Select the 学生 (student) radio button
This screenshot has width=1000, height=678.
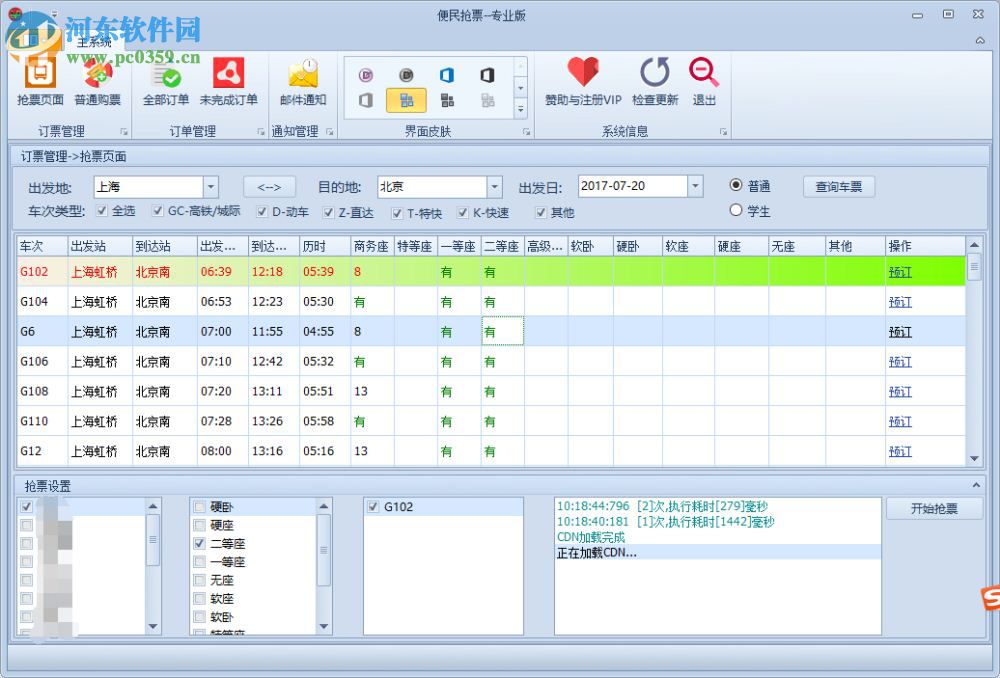736,210
